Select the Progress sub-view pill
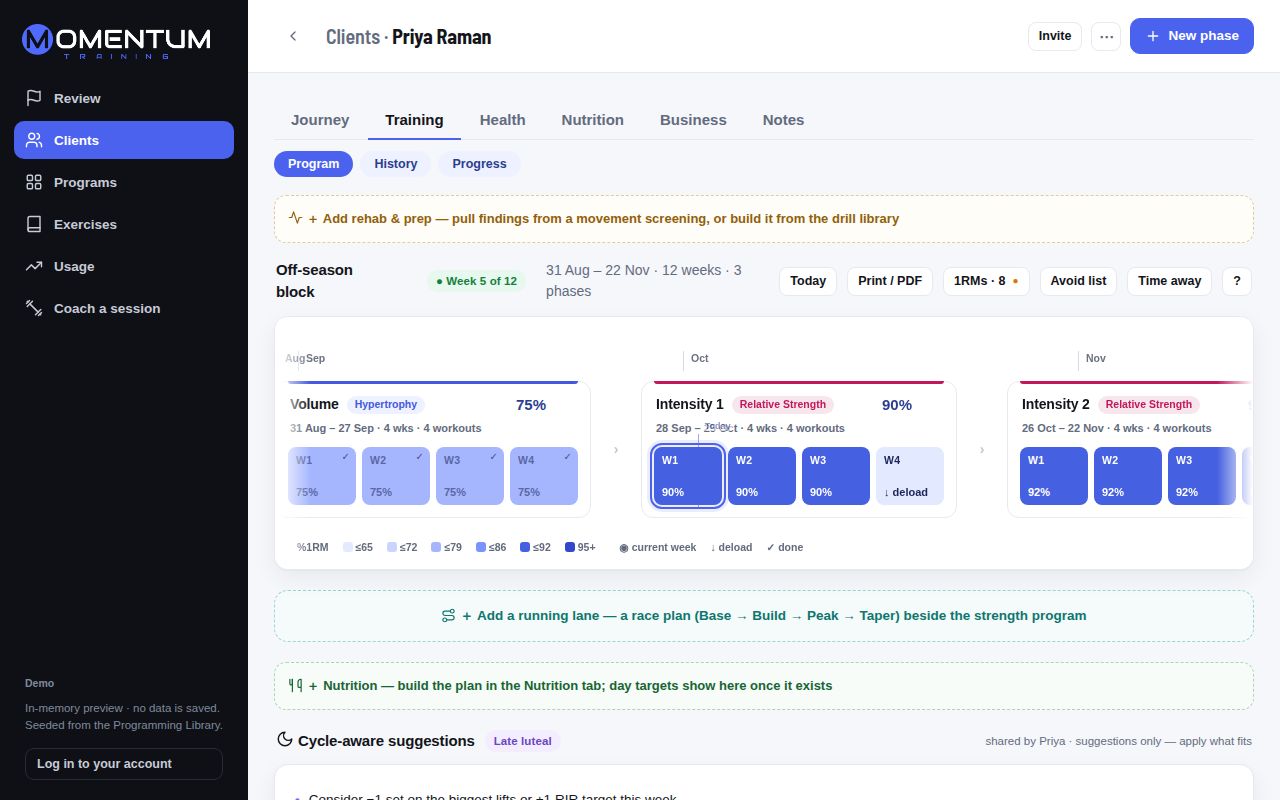This screenshot has width=1280, height=800. coord(479,164)
